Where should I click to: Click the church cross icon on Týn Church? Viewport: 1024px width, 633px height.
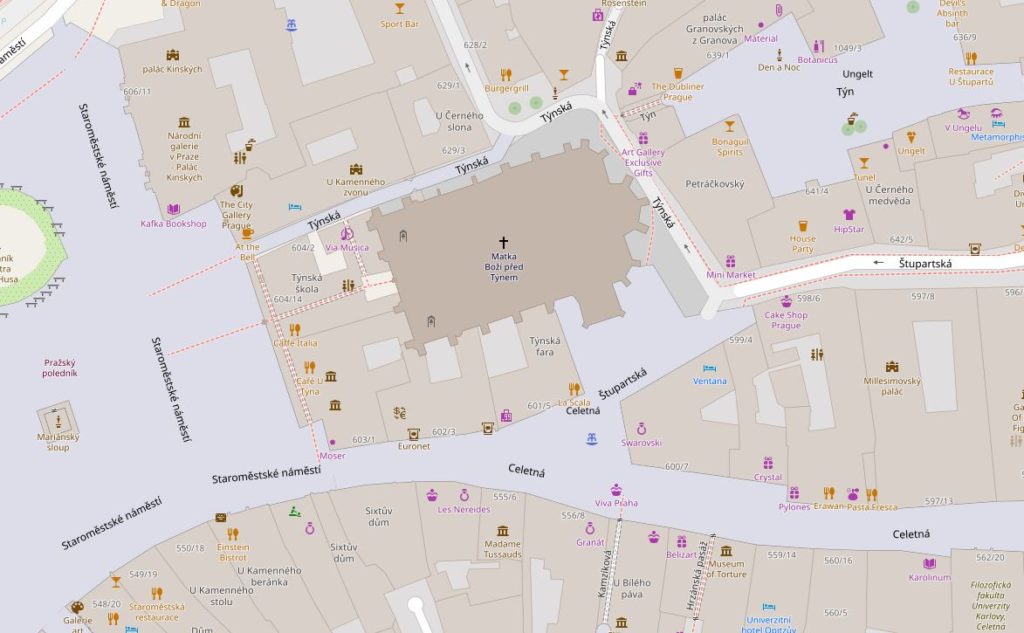[504, 242]
